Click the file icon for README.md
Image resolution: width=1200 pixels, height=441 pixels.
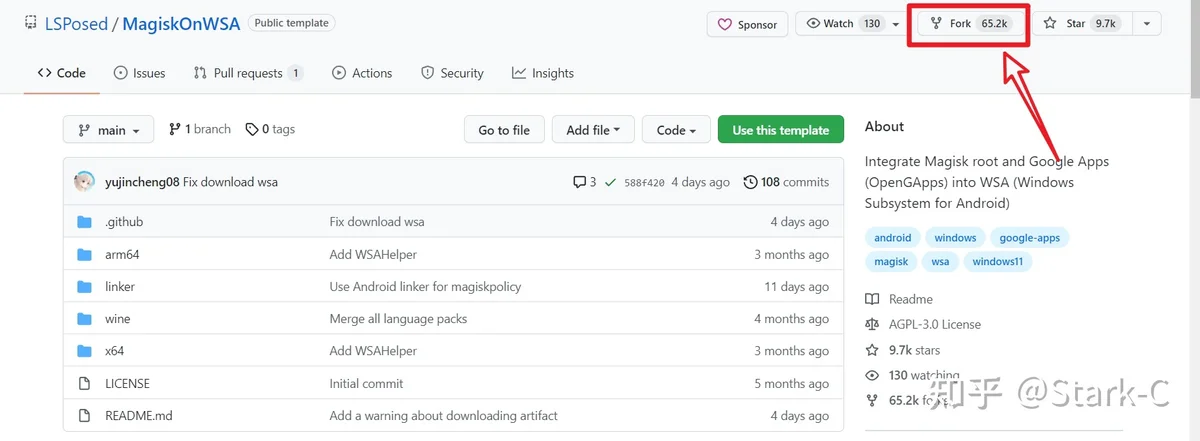click(84, 415)
